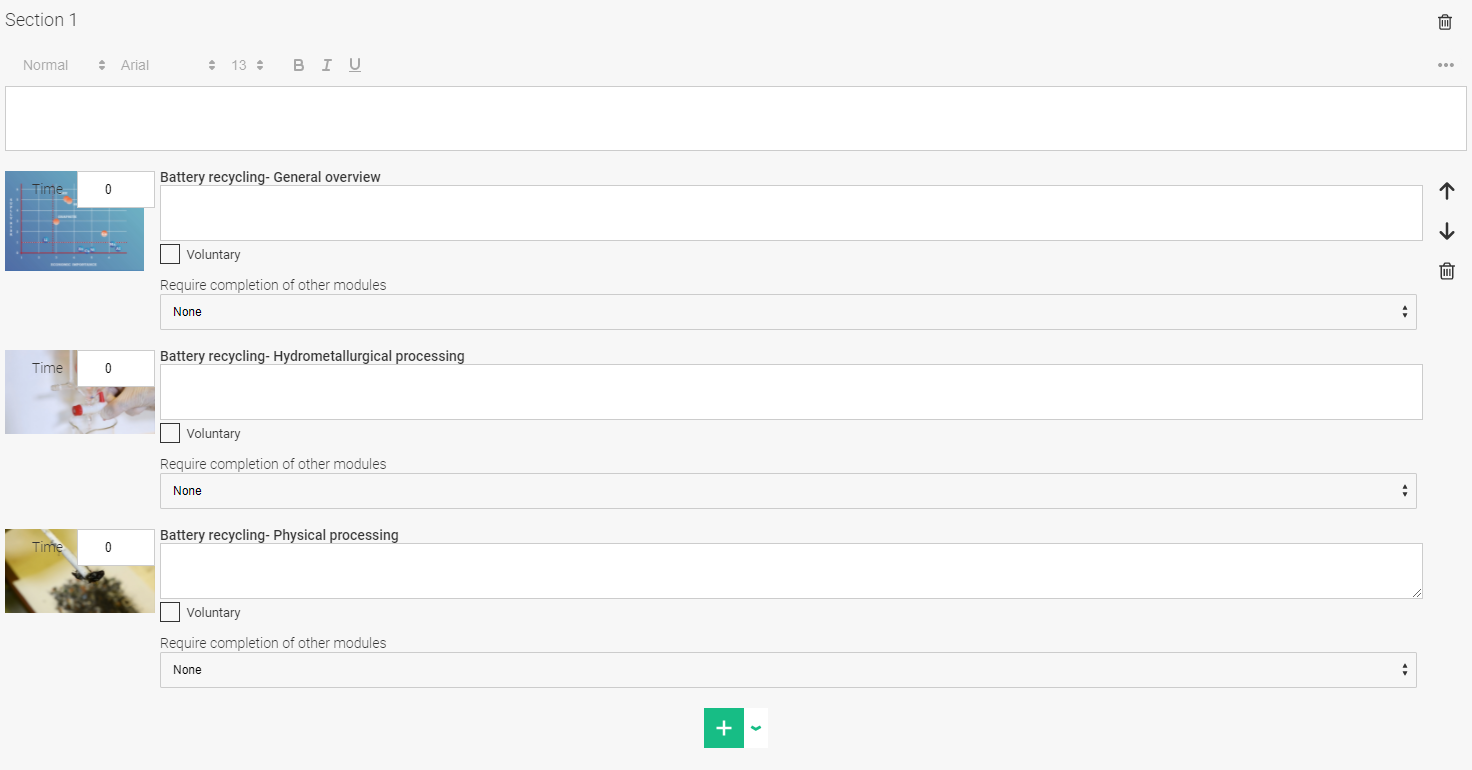This screenshot has width=1472, height=770.
Task: Click the green plus add button
Action: pyautogui.click(x=724, y=728)
